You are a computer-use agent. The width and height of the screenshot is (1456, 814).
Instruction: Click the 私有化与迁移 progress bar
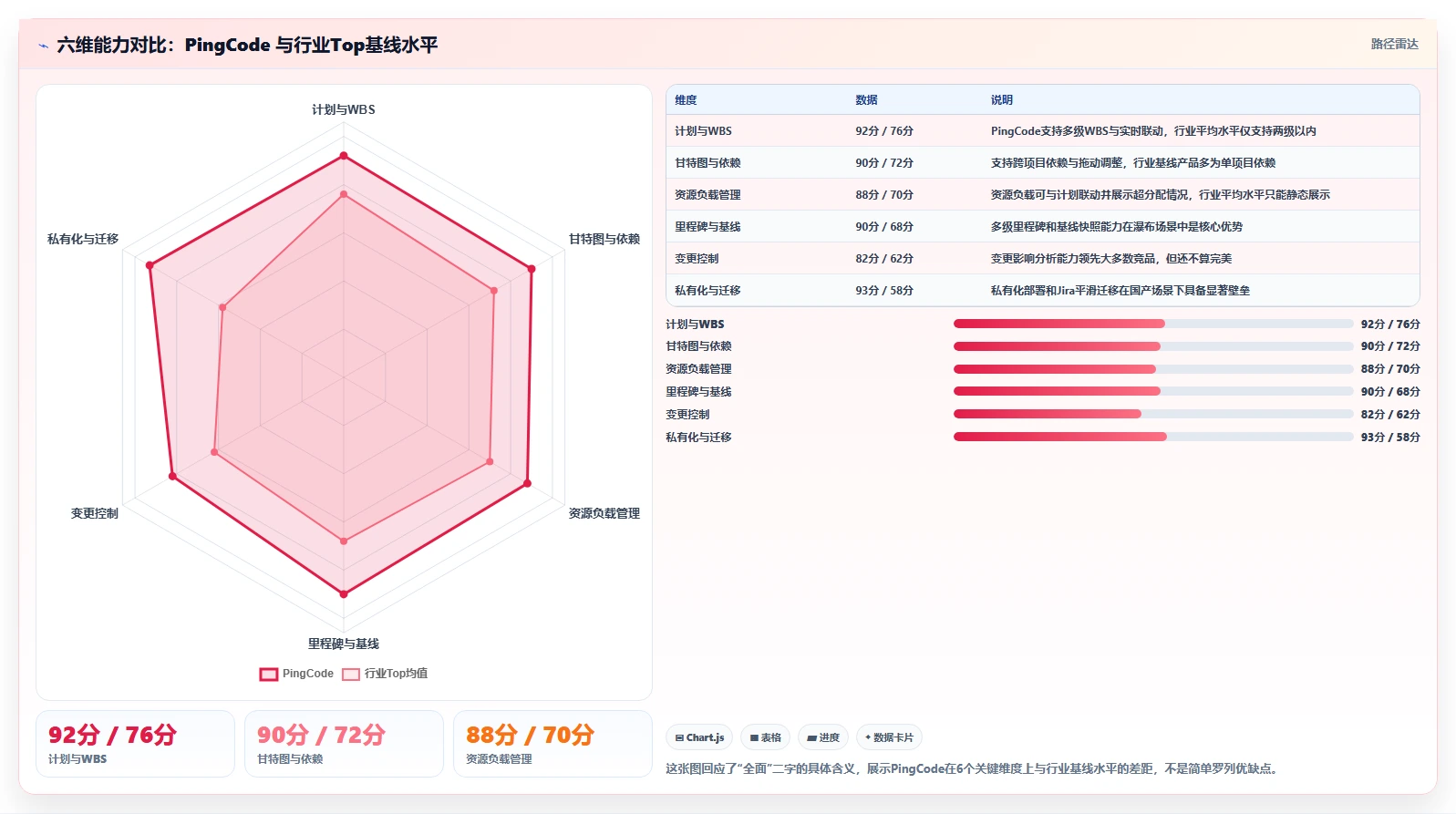click(1153, 437)
